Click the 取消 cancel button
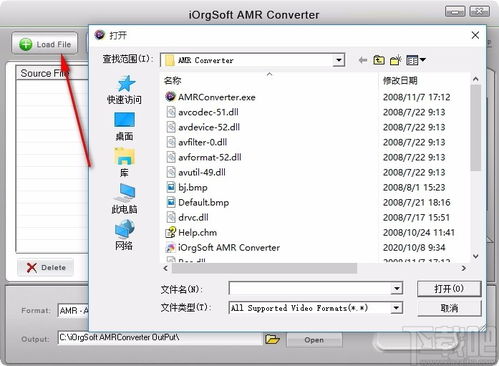 449,308
